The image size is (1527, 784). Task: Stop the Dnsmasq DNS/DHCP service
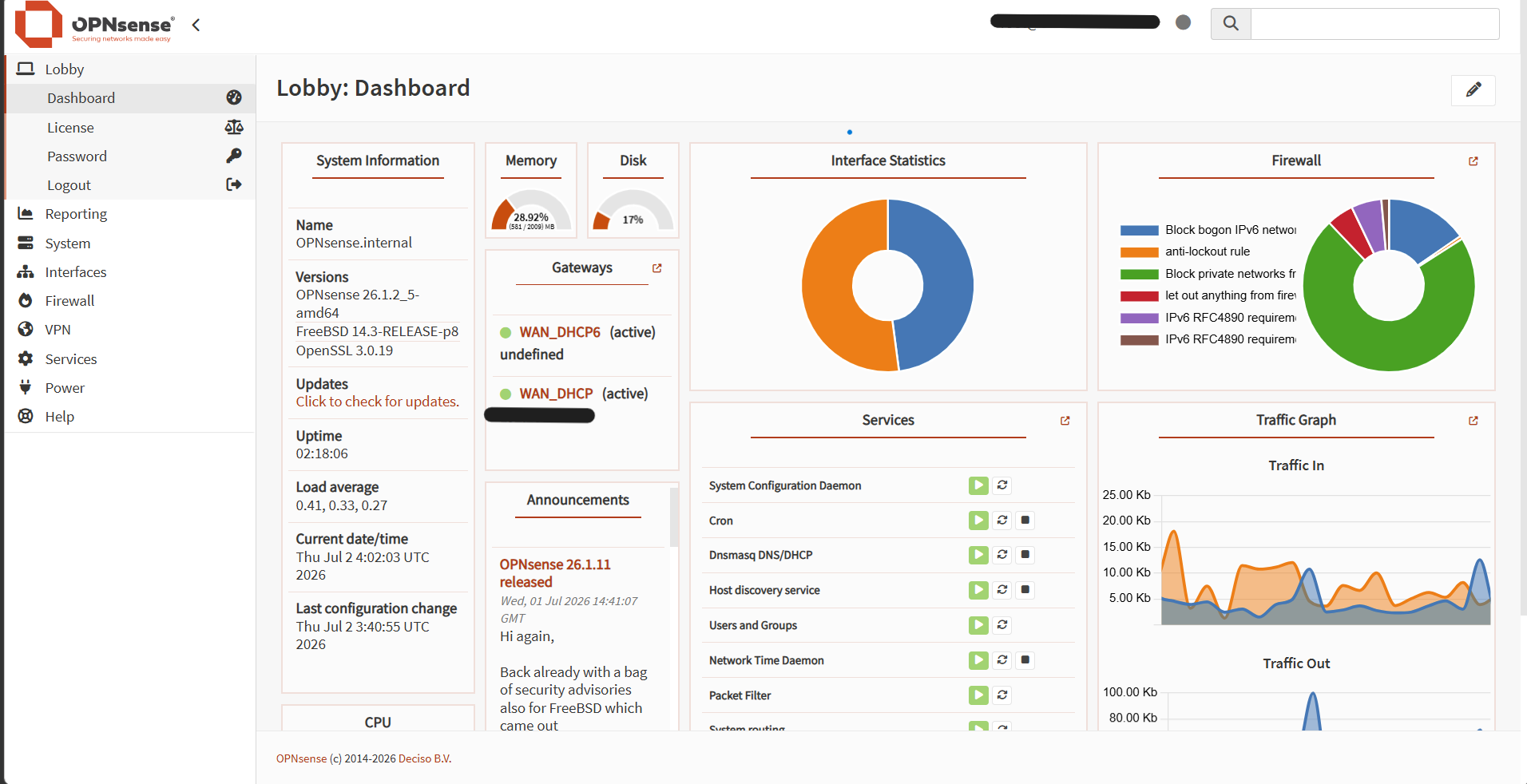click(1025, 555)
